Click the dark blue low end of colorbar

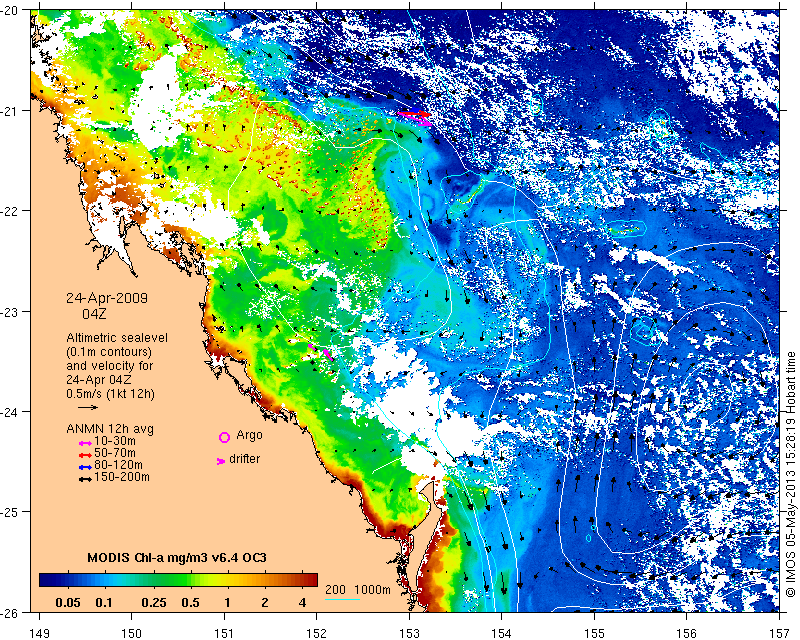[46, 579]
